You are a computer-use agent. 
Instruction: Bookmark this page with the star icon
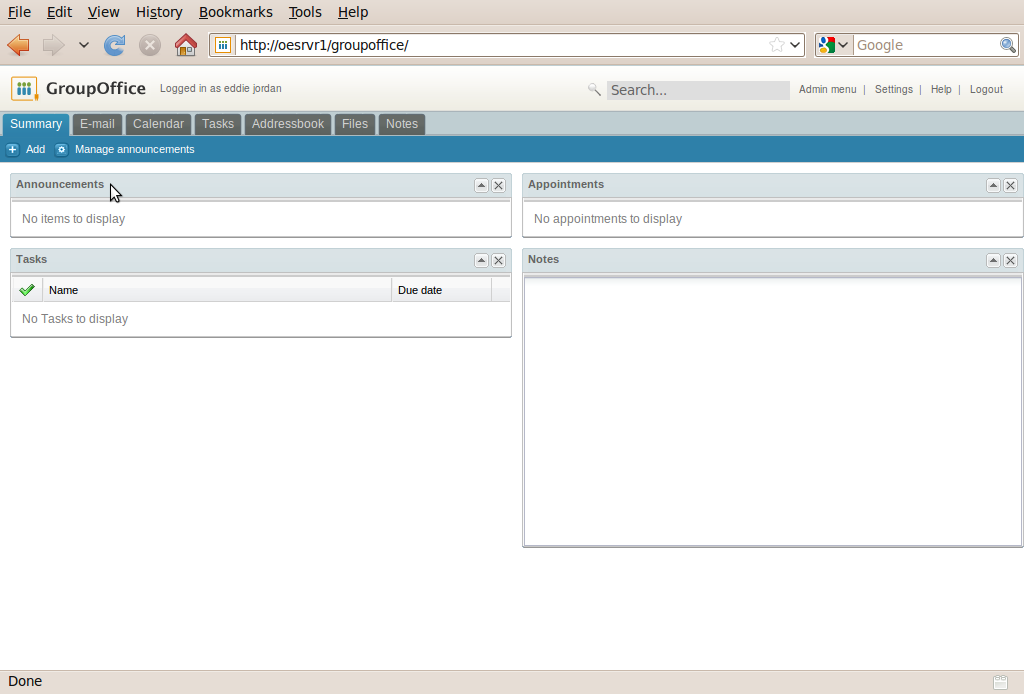[x=776, y=45]
